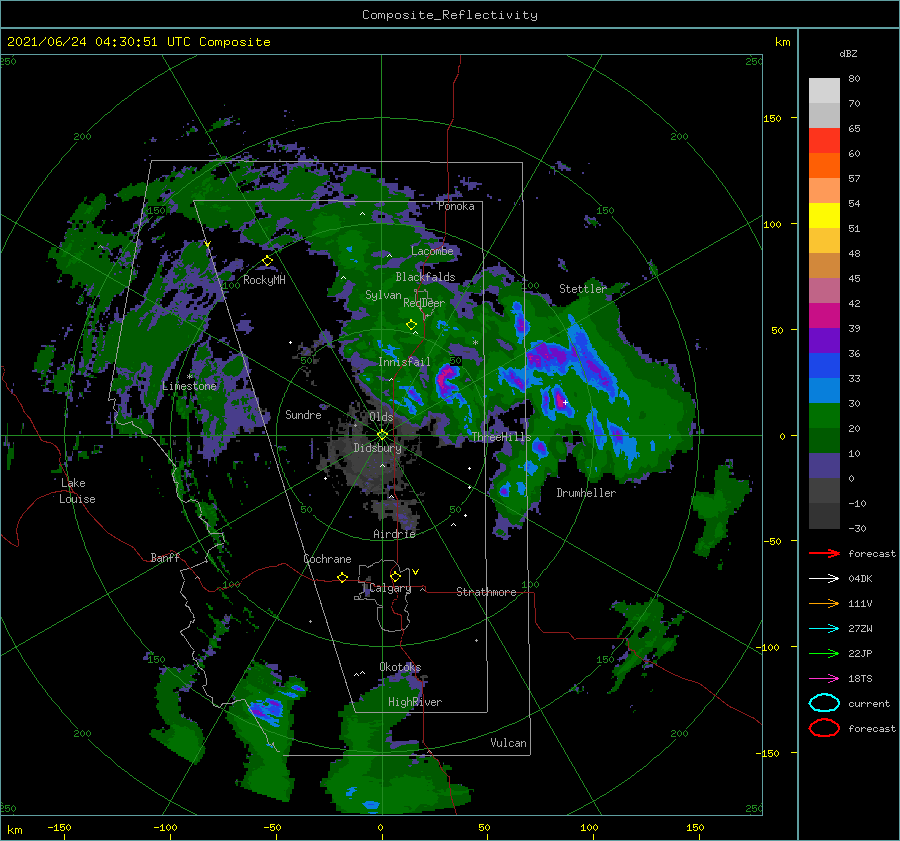Click the Limestone label

pyautogui.click(x=189, y=386)
